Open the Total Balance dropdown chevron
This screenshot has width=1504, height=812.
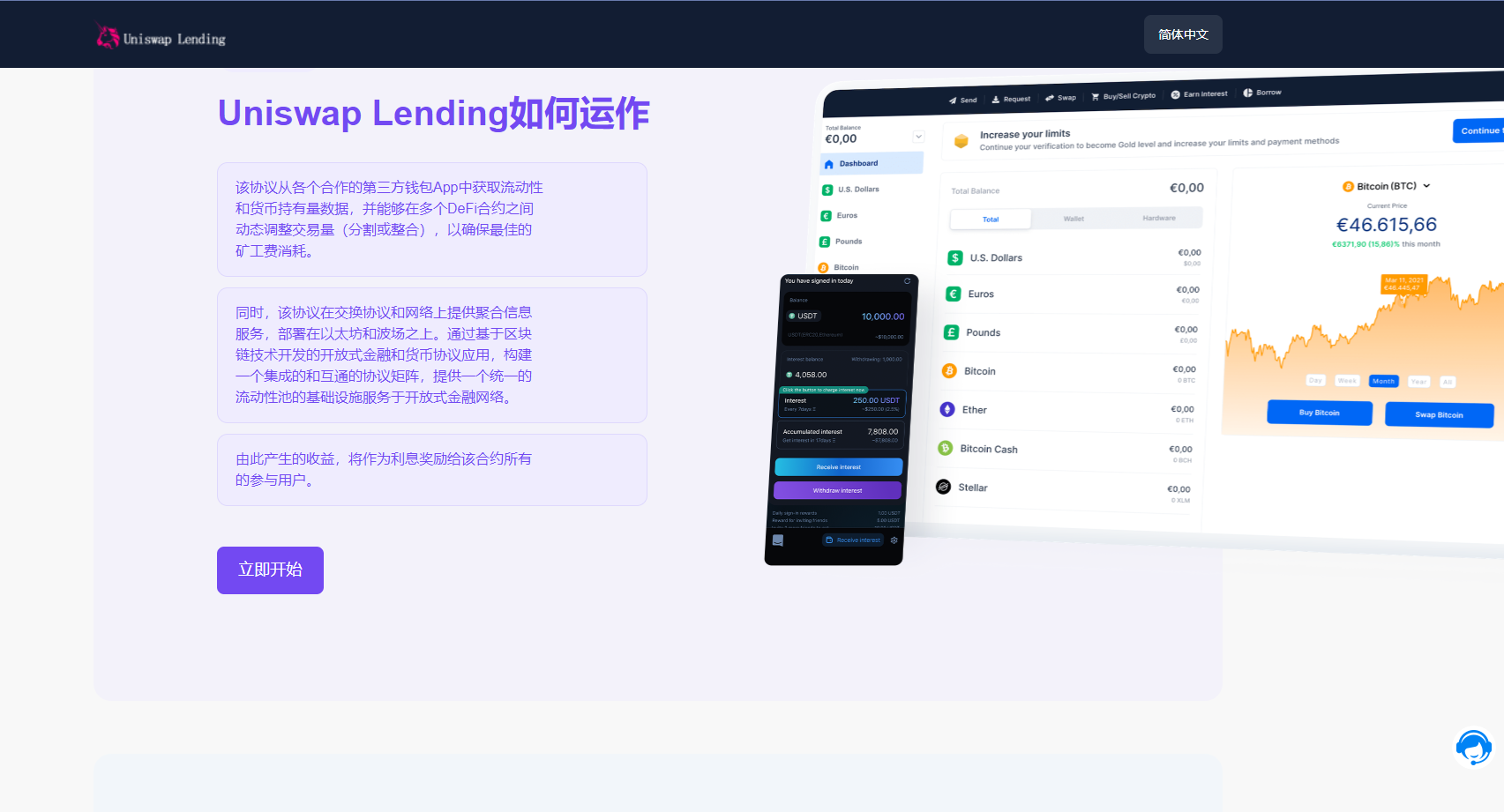click(x=918, y=136)
